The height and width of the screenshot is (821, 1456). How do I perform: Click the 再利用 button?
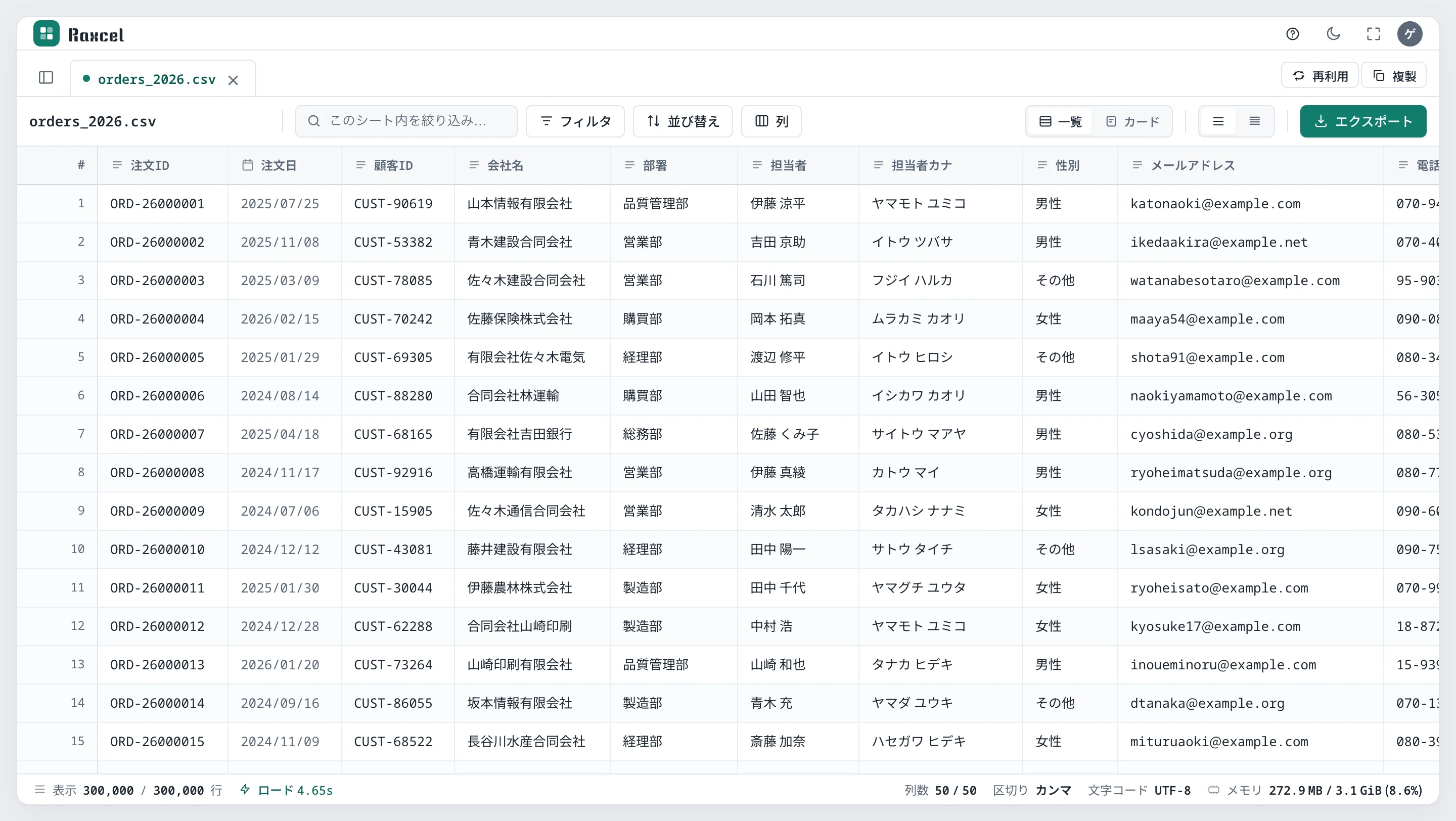point(1320,76)
